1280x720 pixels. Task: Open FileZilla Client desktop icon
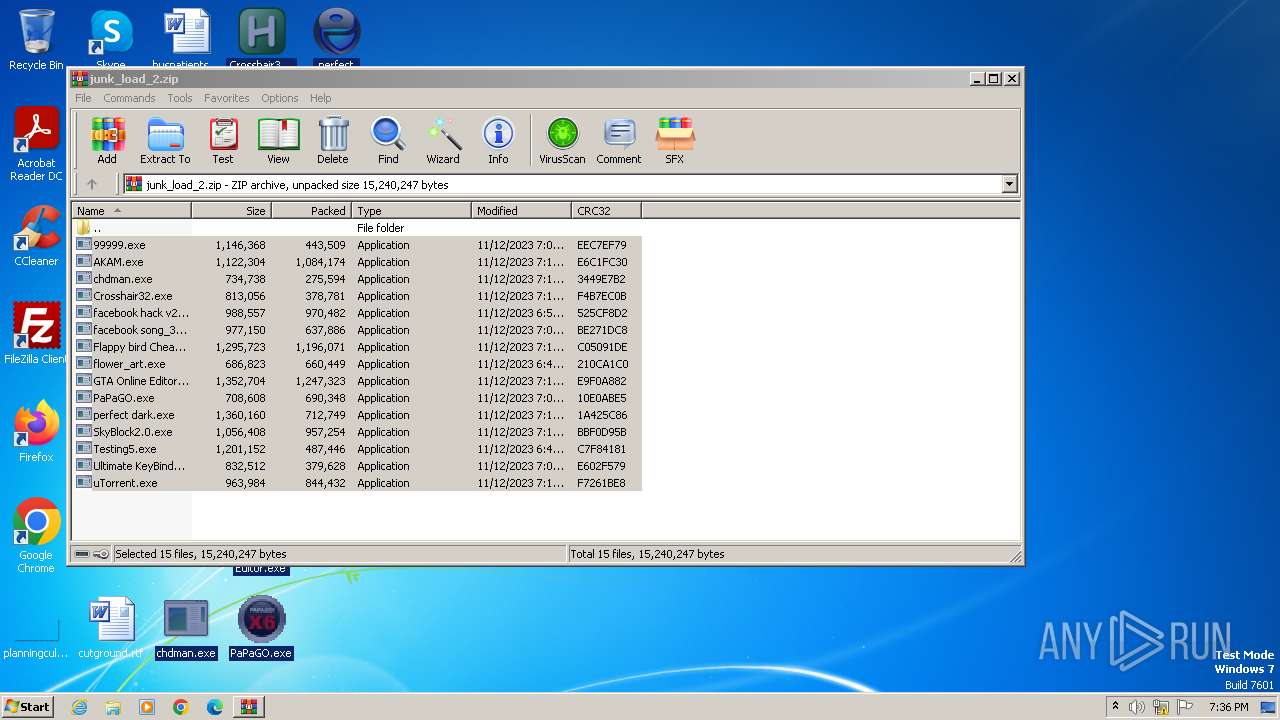[36, 334]
